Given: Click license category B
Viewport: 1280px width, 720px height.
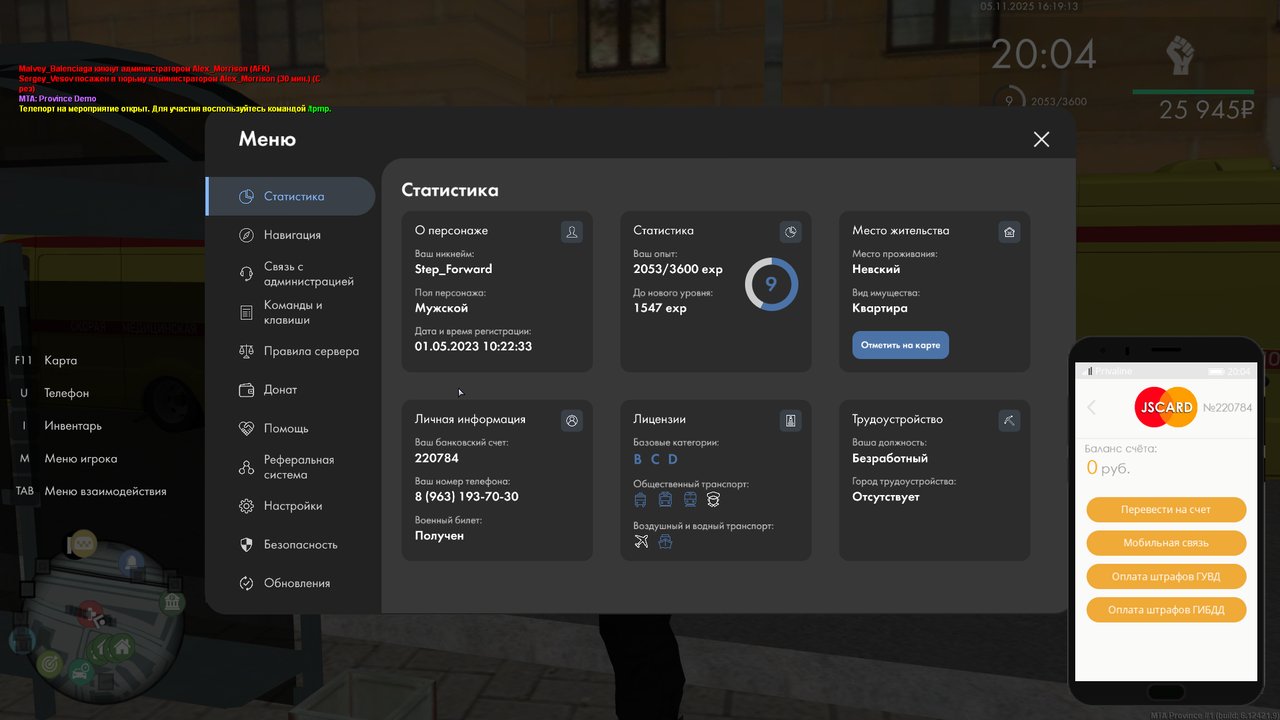Looking at the screenshot, I should (638, 459).
